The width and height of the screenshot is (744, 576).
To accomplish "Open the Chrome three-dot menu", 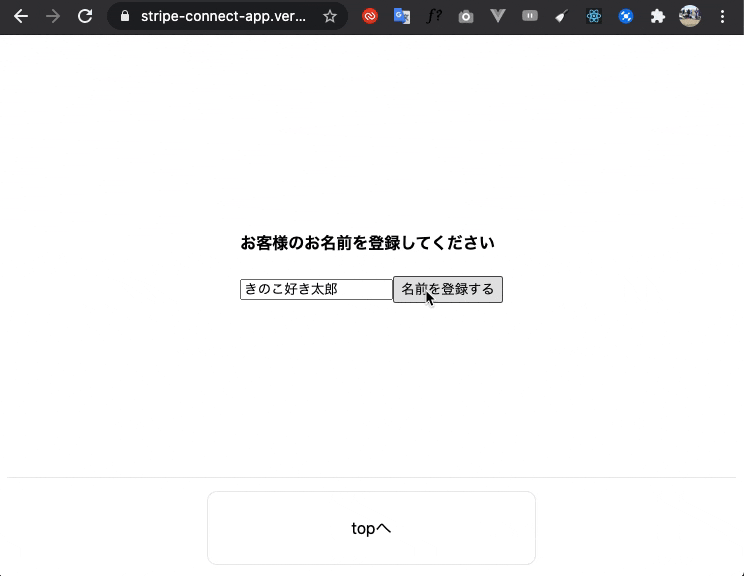I will [722, 17].
